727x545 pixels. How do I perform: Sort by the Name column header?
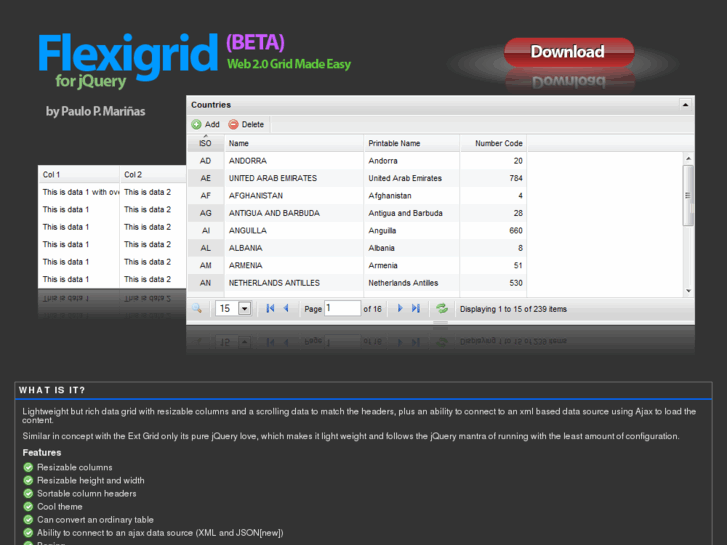[294, 143]
